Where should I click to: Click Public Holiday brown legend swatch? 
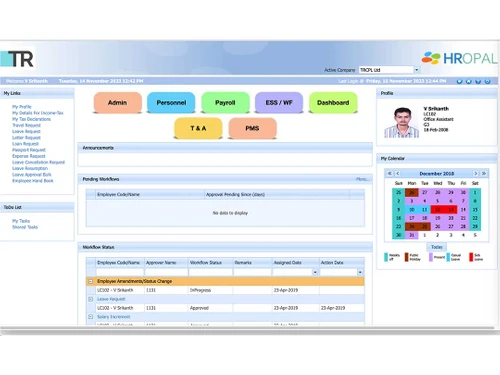tap(406, 257)
